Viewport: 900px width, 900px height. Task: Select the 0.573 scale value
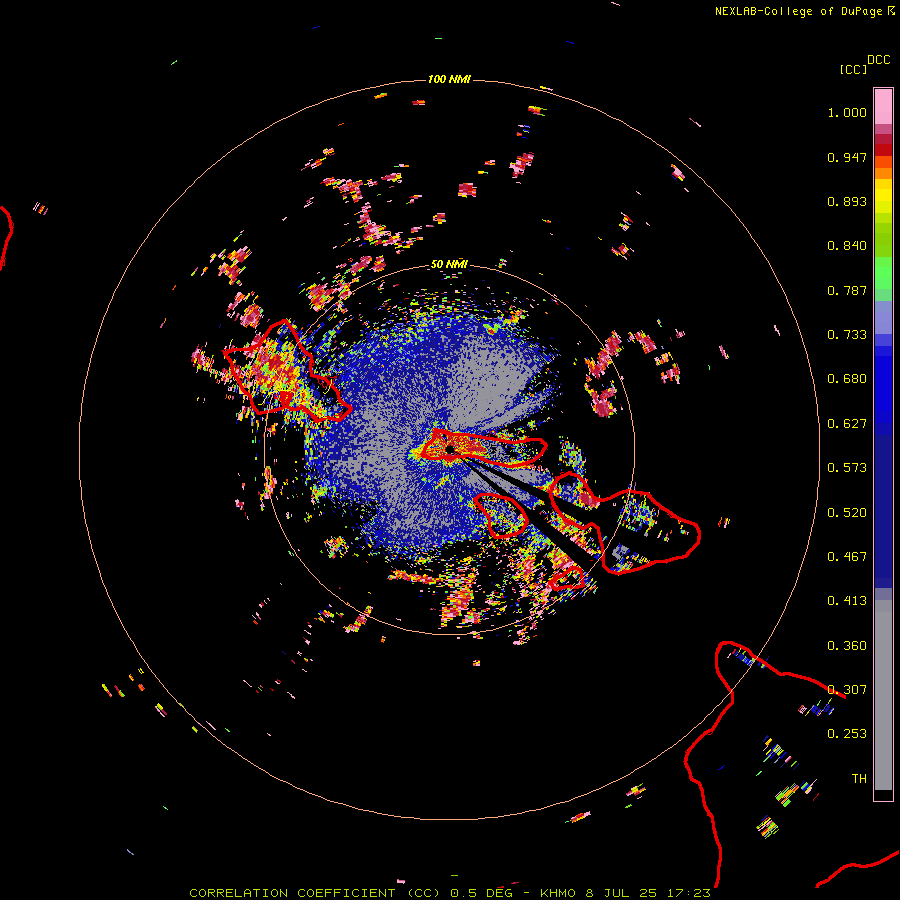click(847, 468)
